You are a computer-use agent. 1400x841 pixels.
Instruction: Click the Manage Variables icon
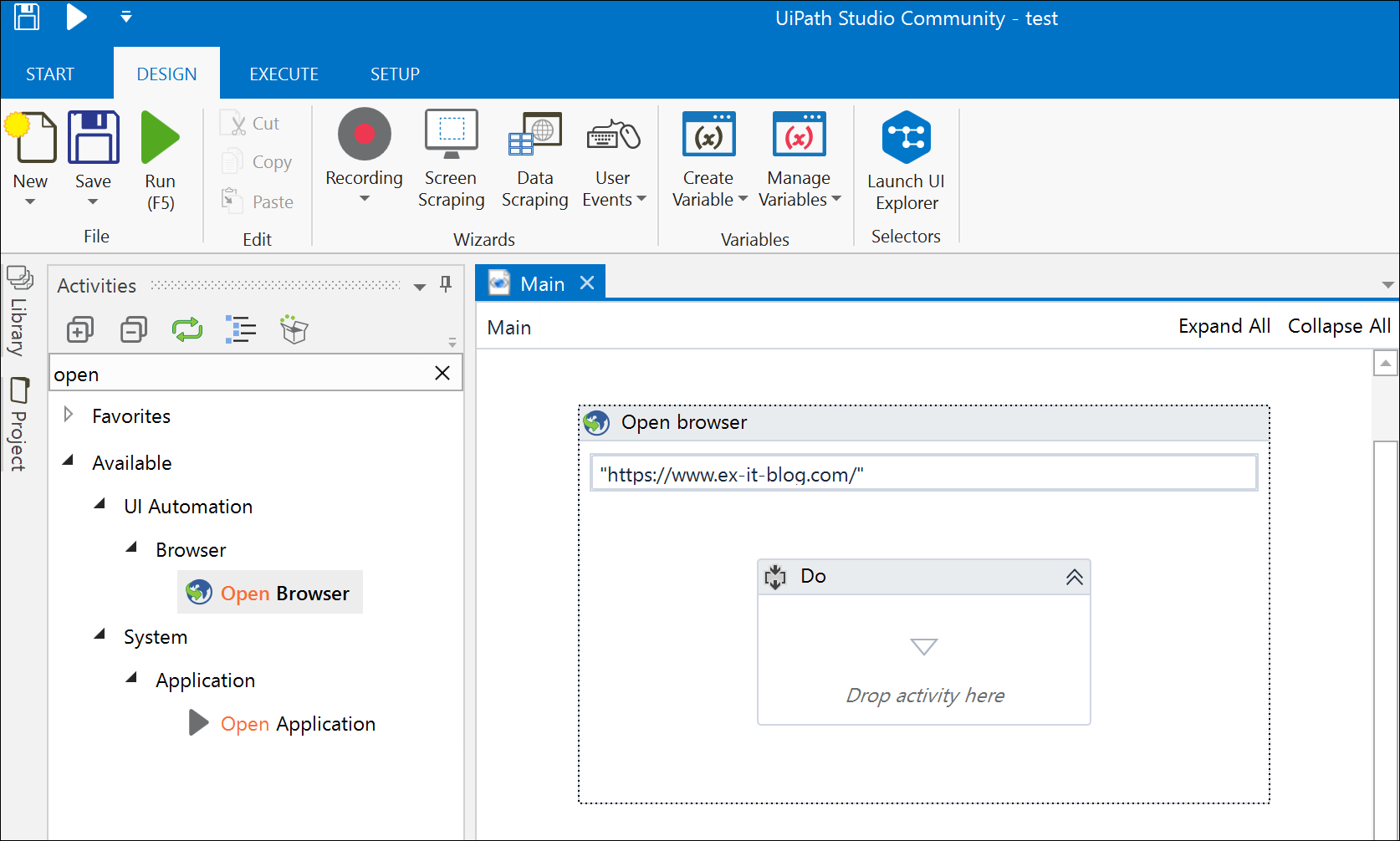click(800, 134)
